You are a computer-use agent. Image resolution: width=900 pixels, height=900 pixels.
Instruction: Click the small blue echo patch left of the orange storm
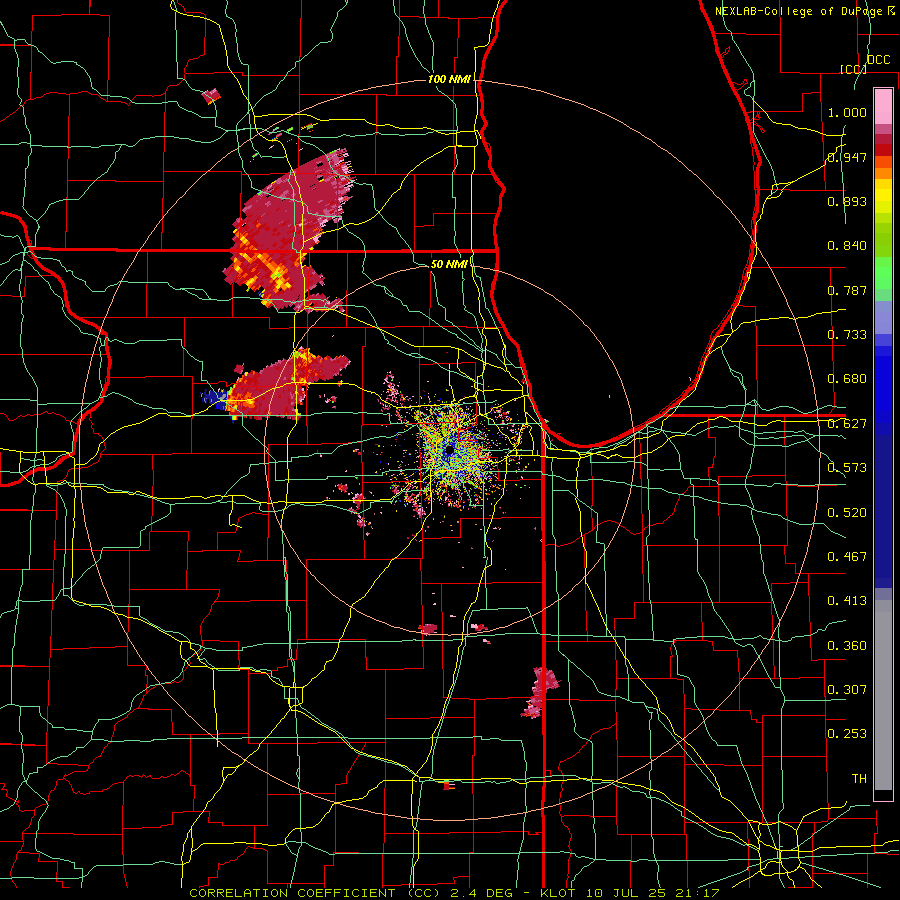click(214, 396)
